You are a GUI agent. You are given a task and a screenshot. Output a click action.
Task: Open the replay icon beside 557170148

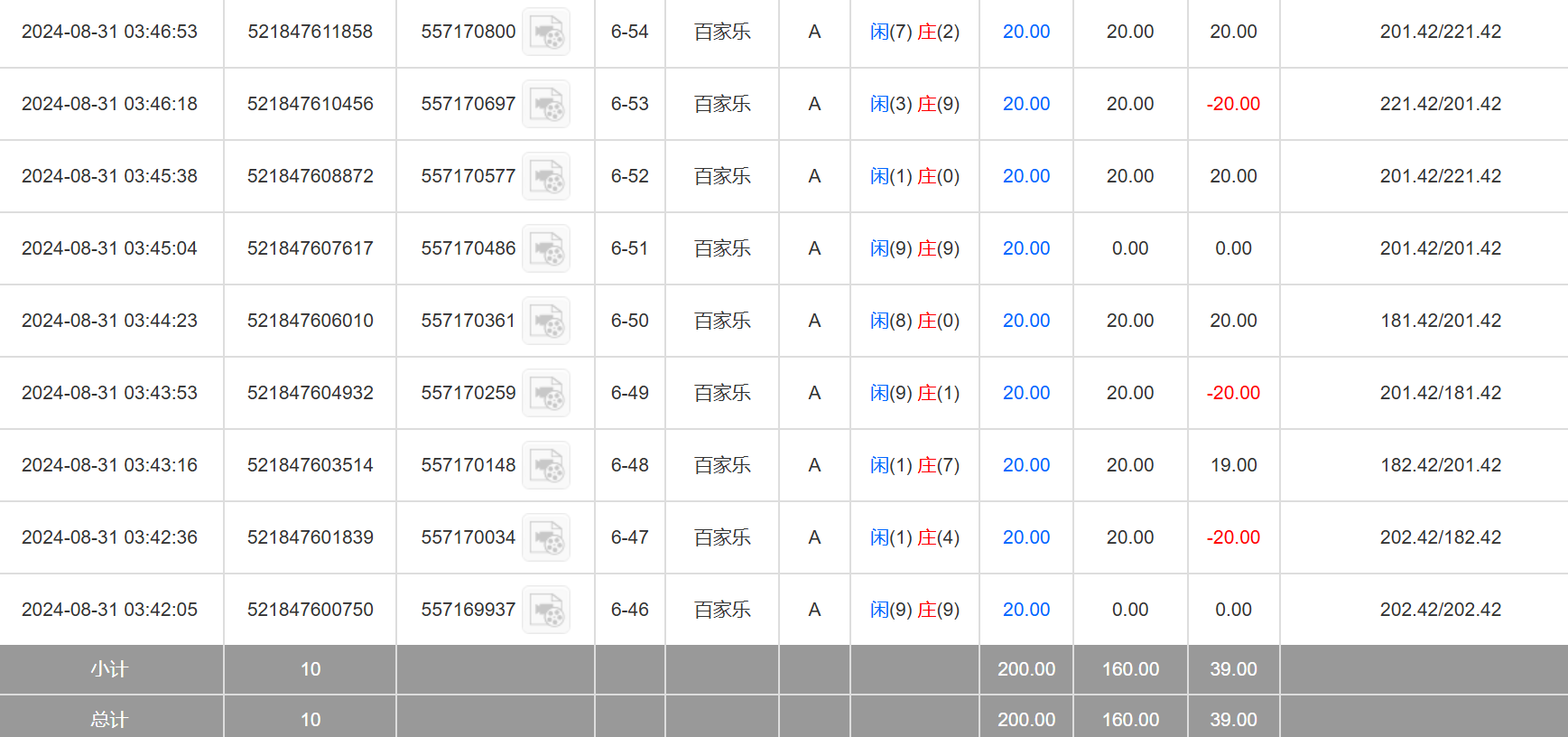point(546,466)
